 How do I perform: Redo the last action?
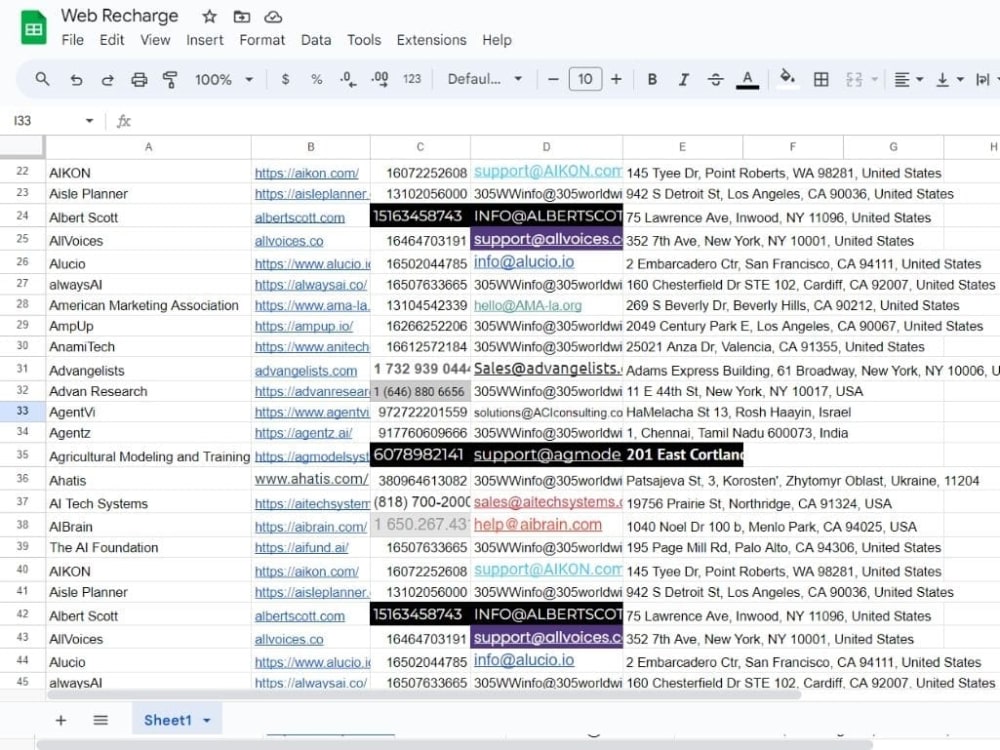click(x=107, y=79)
